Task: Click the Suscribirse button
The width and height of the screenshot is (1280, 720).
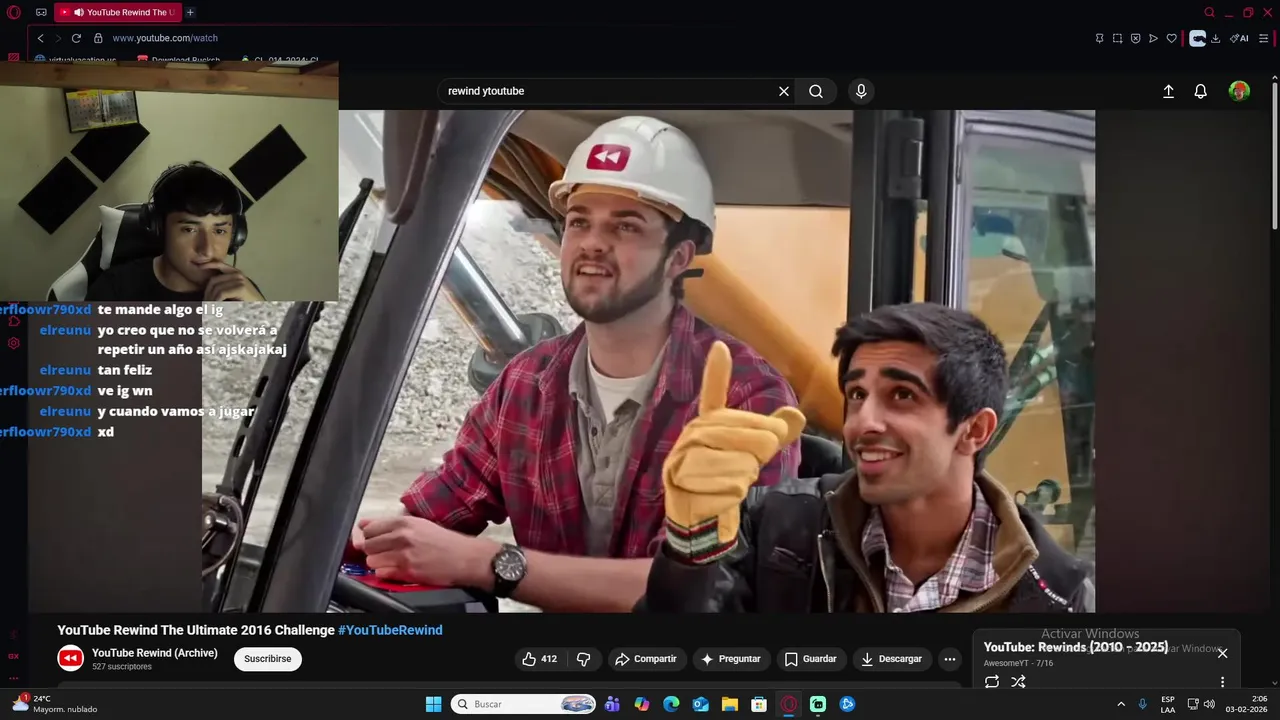Action: pyautogui.click(x=268, y=659)
